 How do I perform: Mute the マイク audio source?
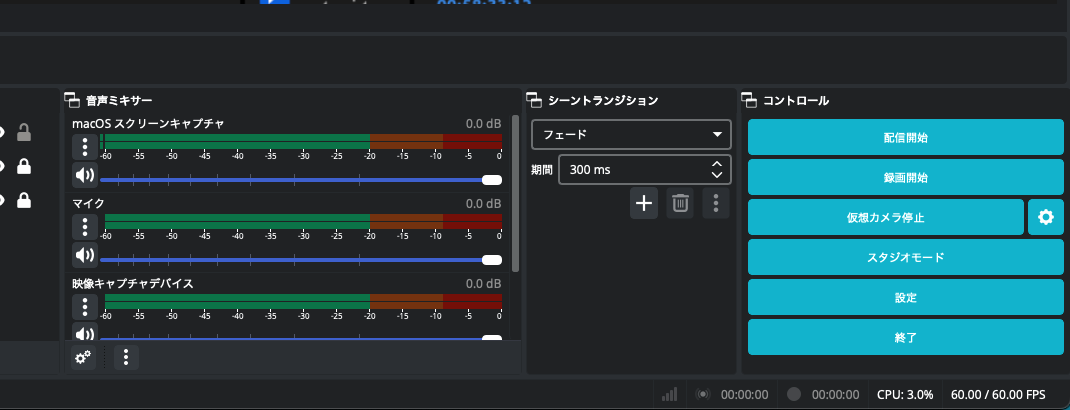(85, 255)
